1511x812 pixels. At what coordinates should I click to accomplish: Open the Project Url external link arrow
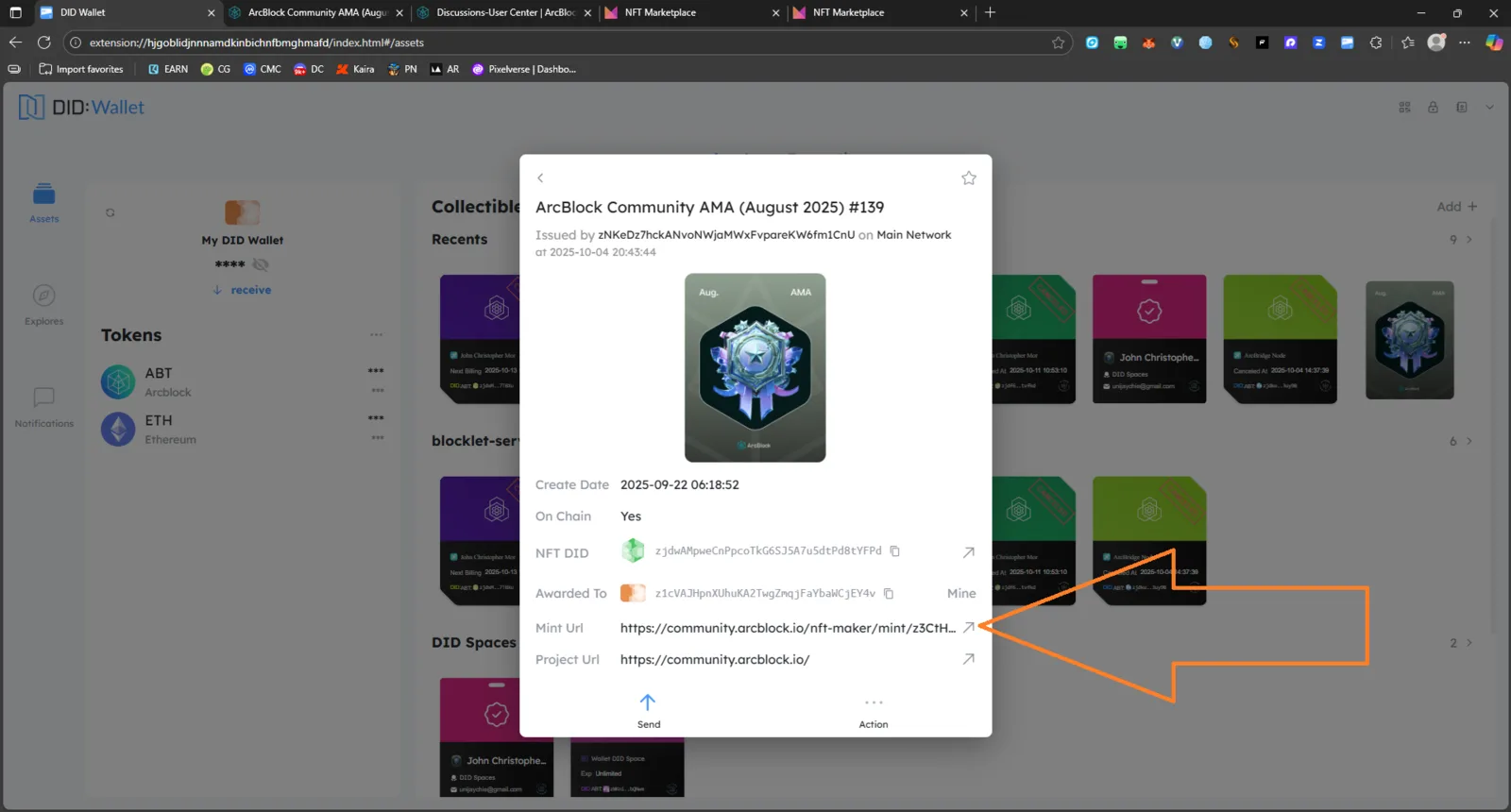click(968, 660)
